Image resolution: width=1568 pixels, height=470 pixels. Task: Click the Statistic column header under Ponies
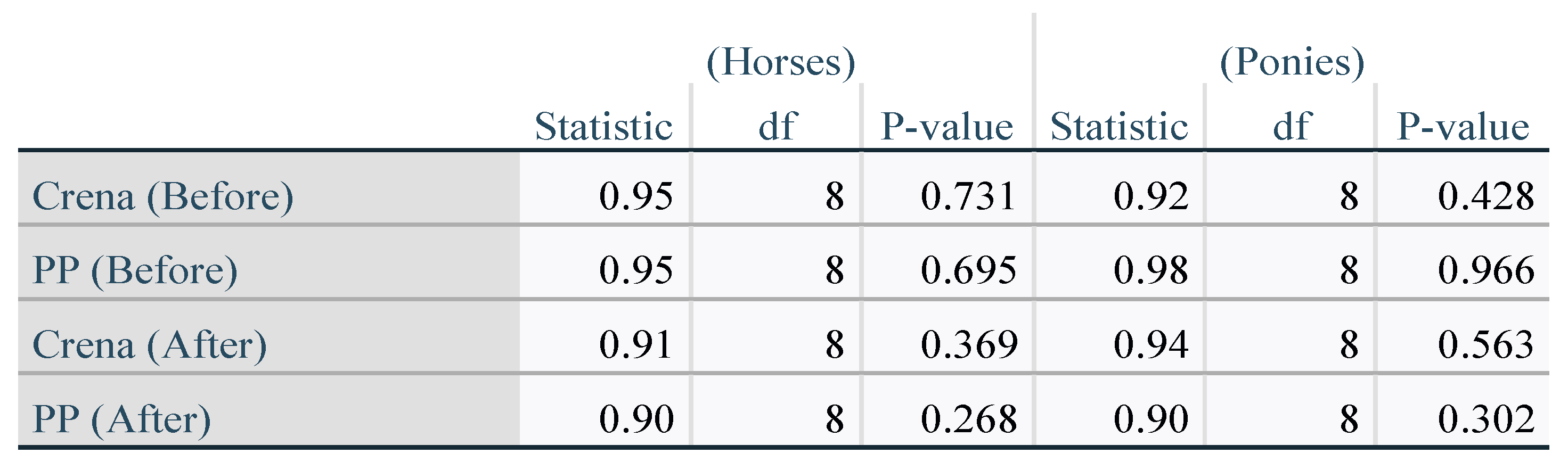coord(1119,127)
